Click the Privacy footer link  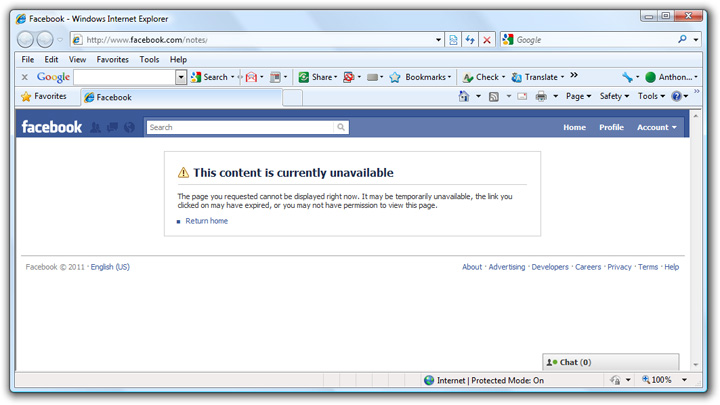point(619,267)
